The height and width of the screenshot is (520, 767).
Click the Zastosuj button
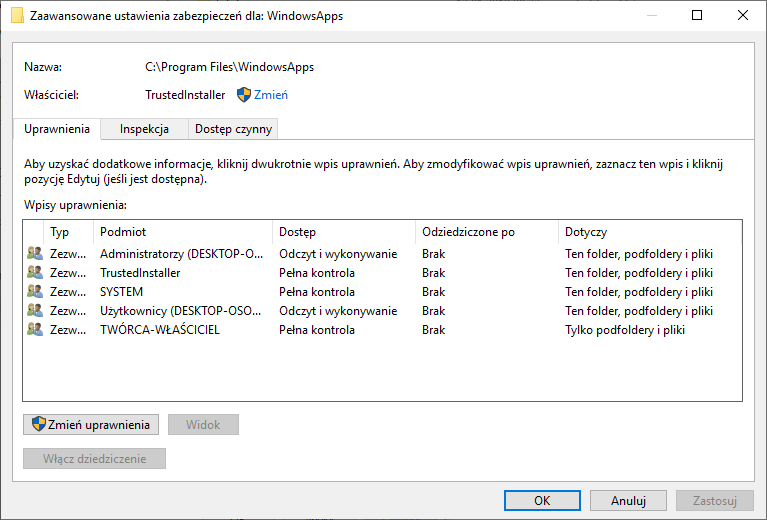(715, 500)
